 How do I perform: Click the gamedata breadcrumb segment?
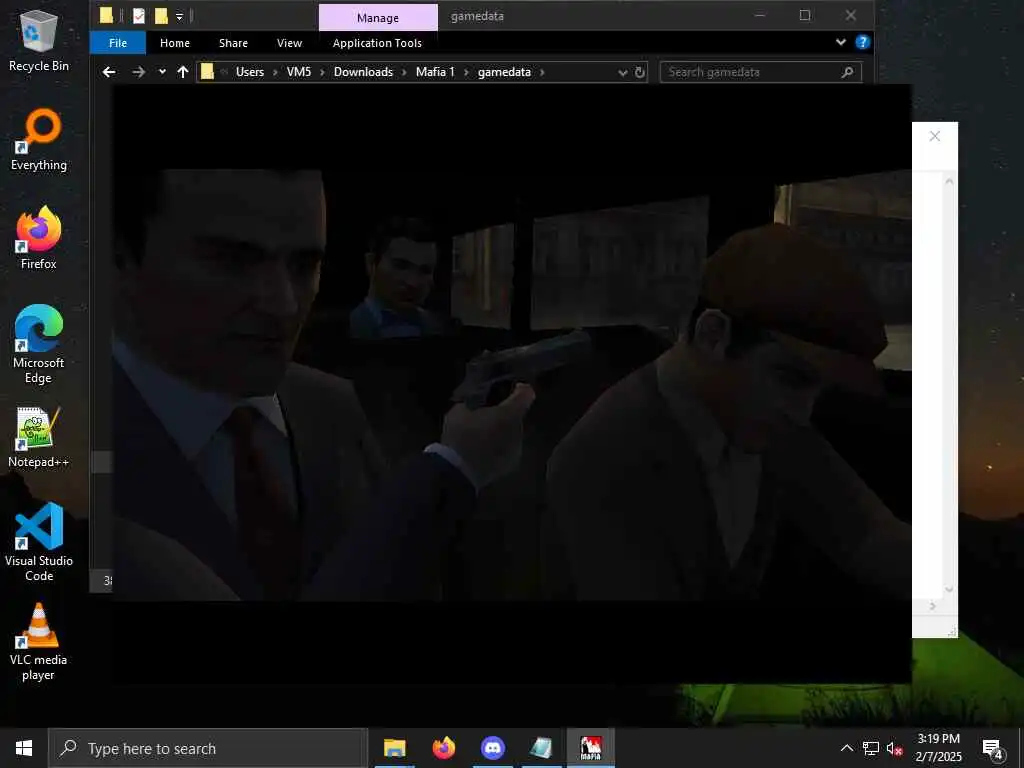(x=504, y=72)
